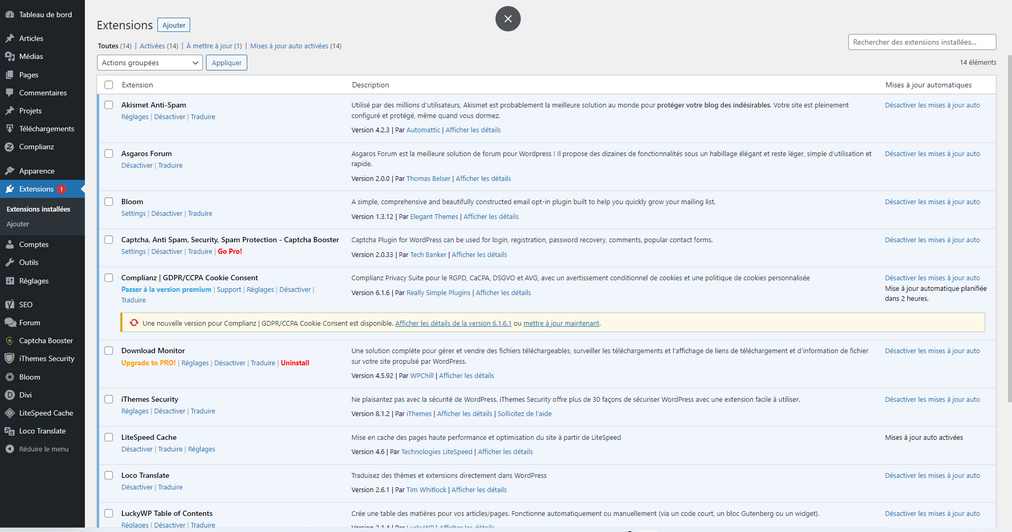Click Réglages link under LiteSpeed Cache
The height and width of the screenshot is (532, 1012).
pos(201,449)
